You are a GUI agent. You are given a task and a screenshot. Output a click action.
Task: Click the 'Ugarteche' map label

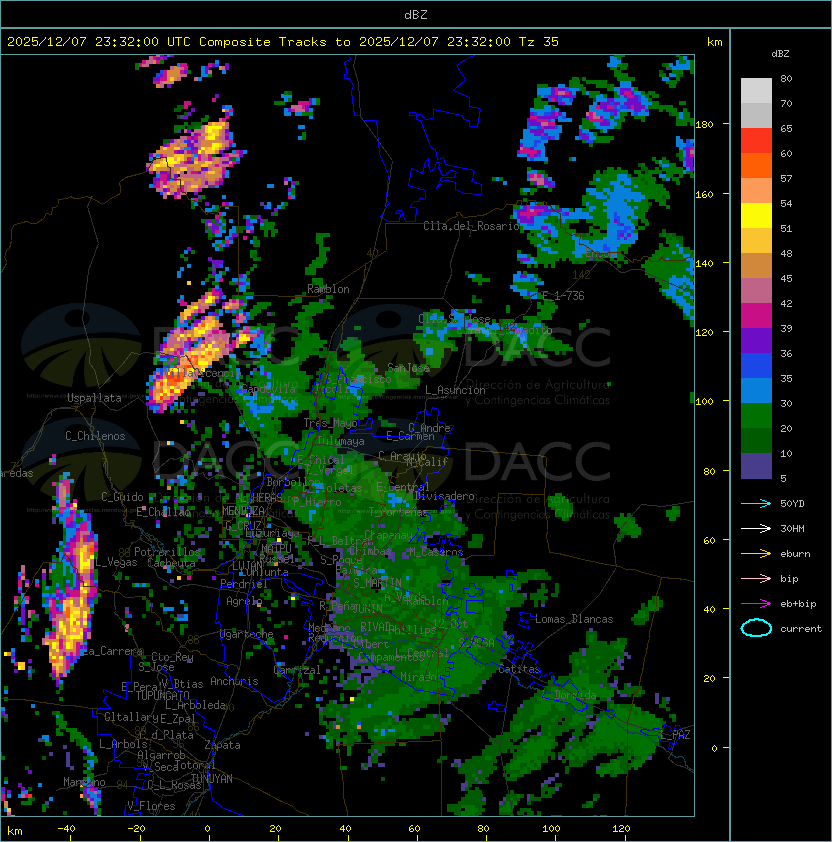pos(246,635)
